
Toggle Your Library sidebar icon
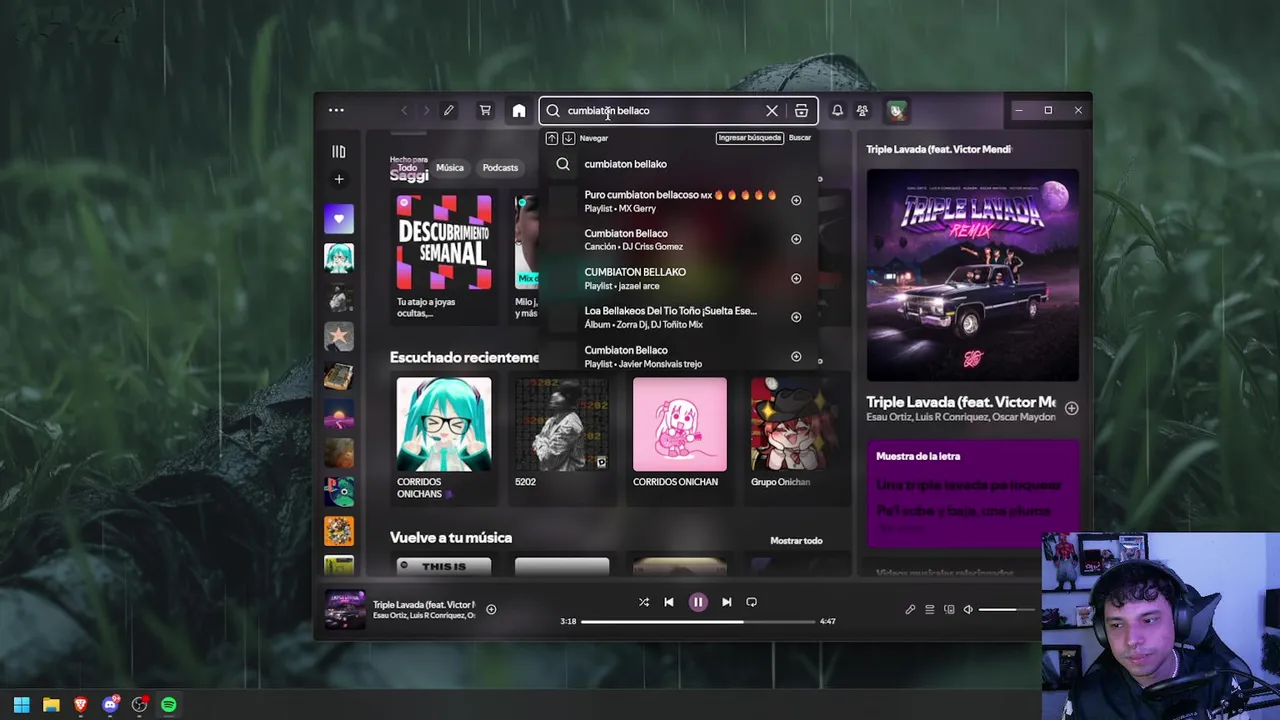pos(339,152)
